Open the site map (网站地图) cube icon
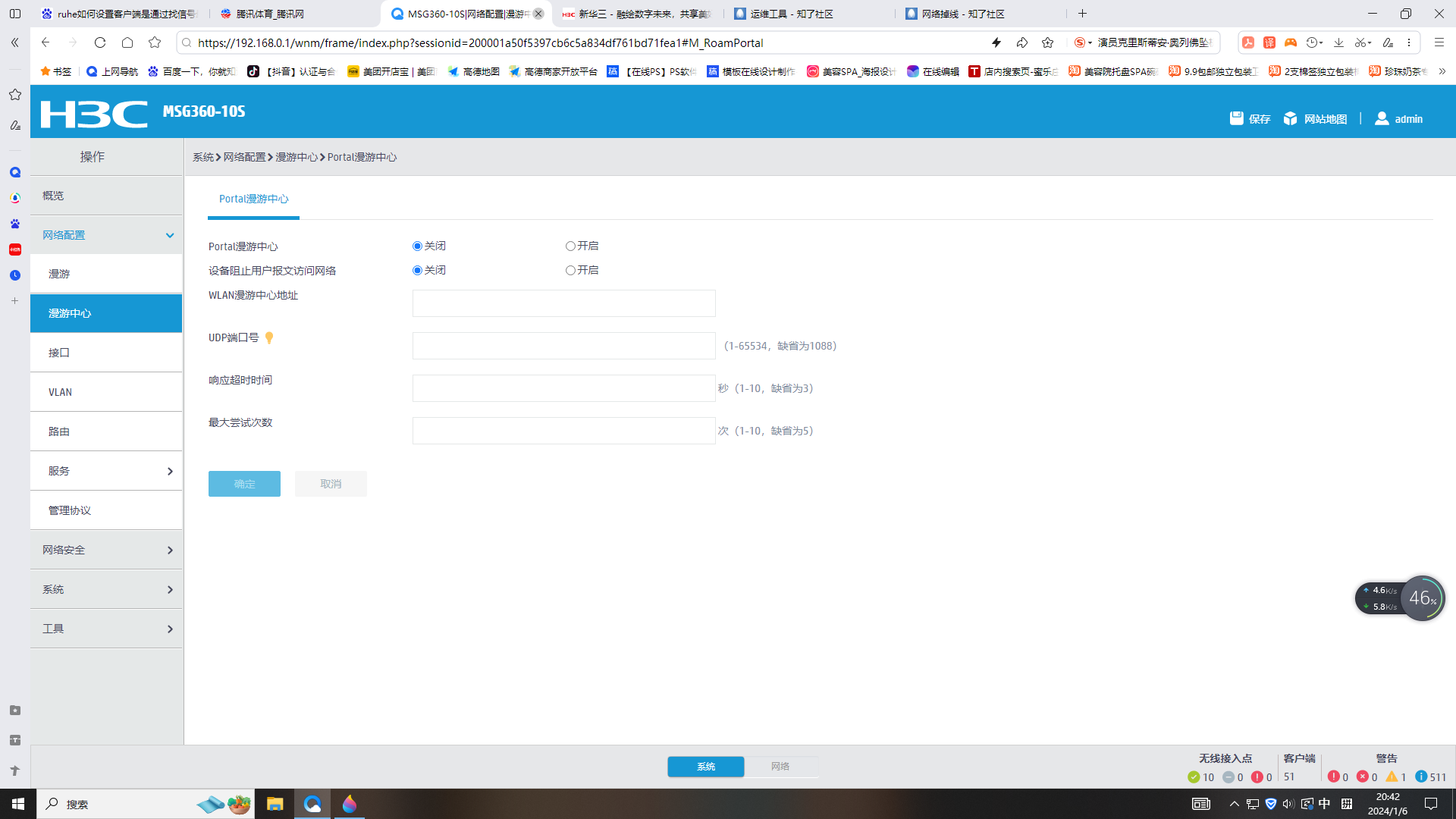Image resolution: width=1456 pixels, height=819 pixels. (x=1290, y=118)
